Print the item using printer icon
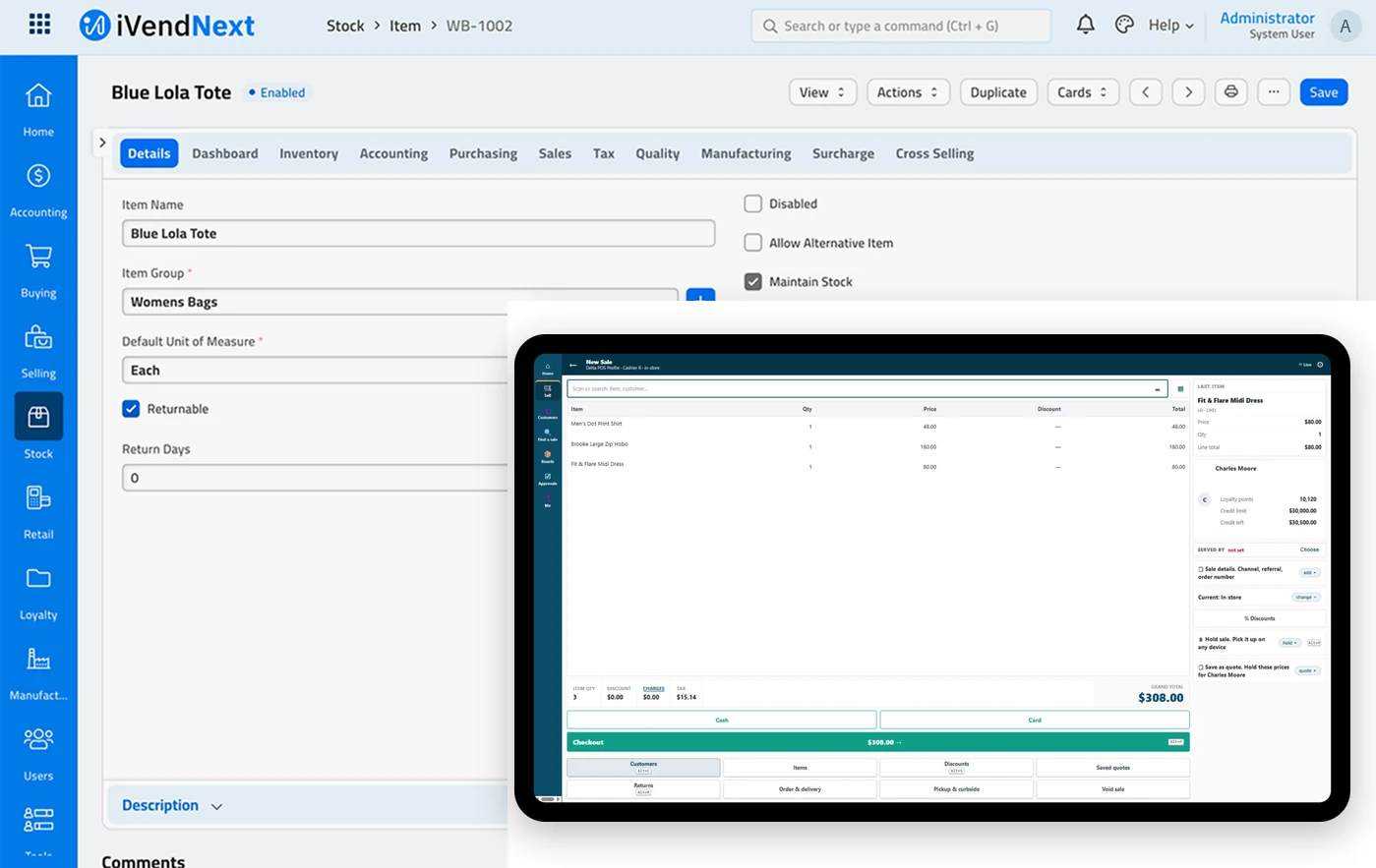The width and height of the screenshot is (1376, 868). (x=1230, y=92)
